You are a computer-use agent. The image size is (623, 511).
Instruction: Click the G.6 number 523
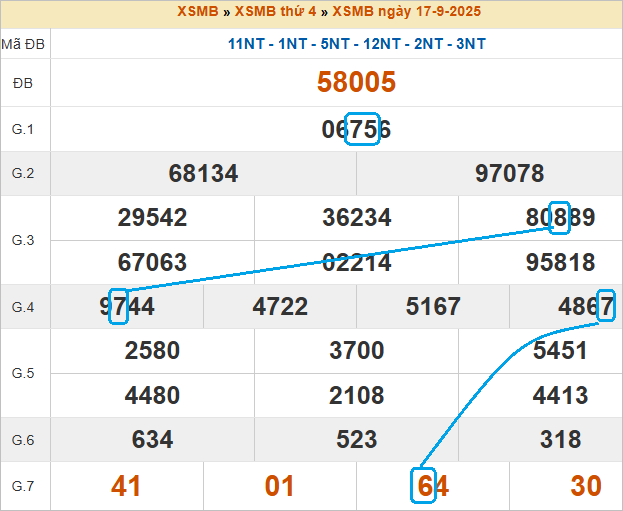point(356,439)
